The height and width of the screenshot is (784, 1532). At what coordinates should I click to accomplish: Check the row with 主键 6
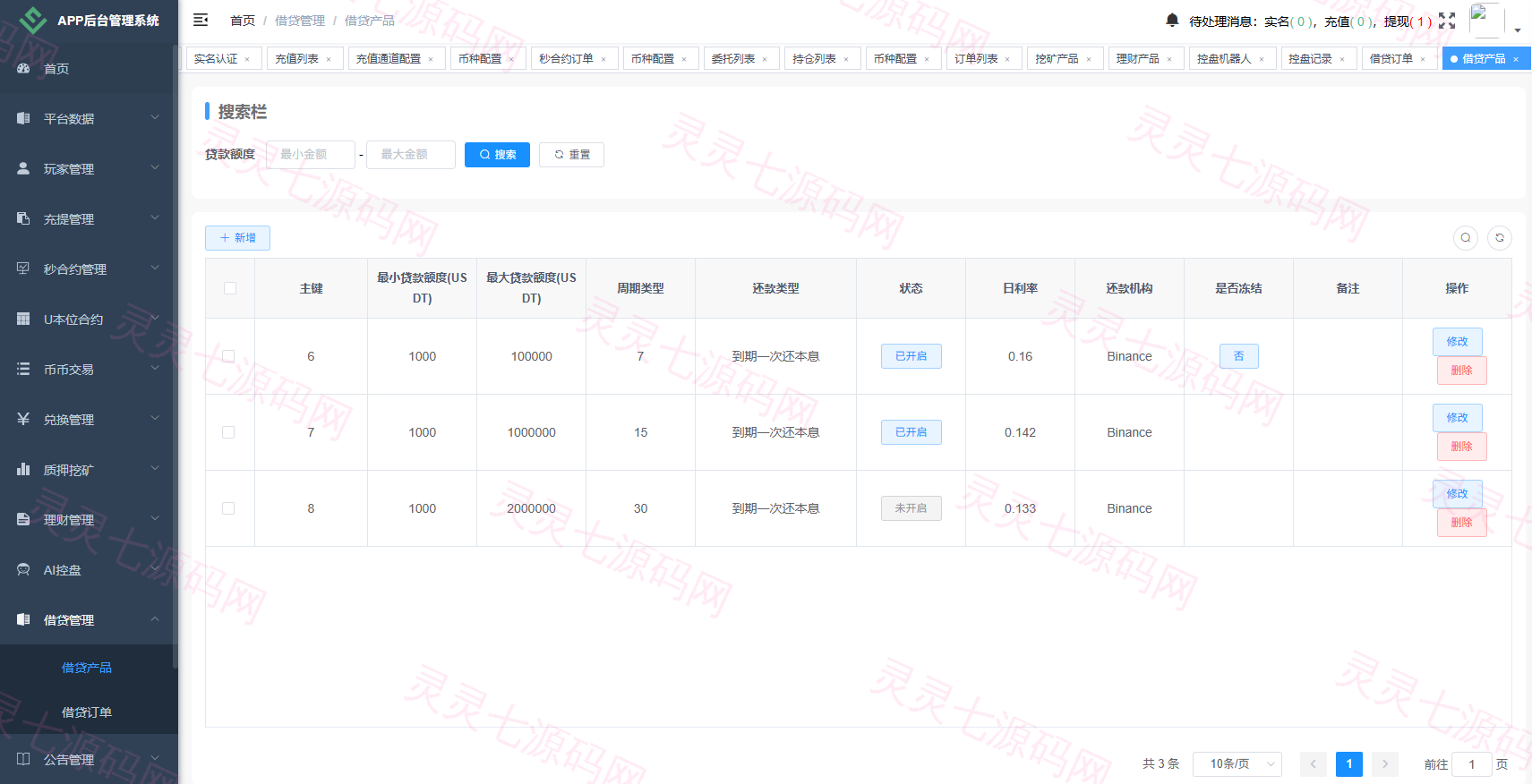point(228,356)
